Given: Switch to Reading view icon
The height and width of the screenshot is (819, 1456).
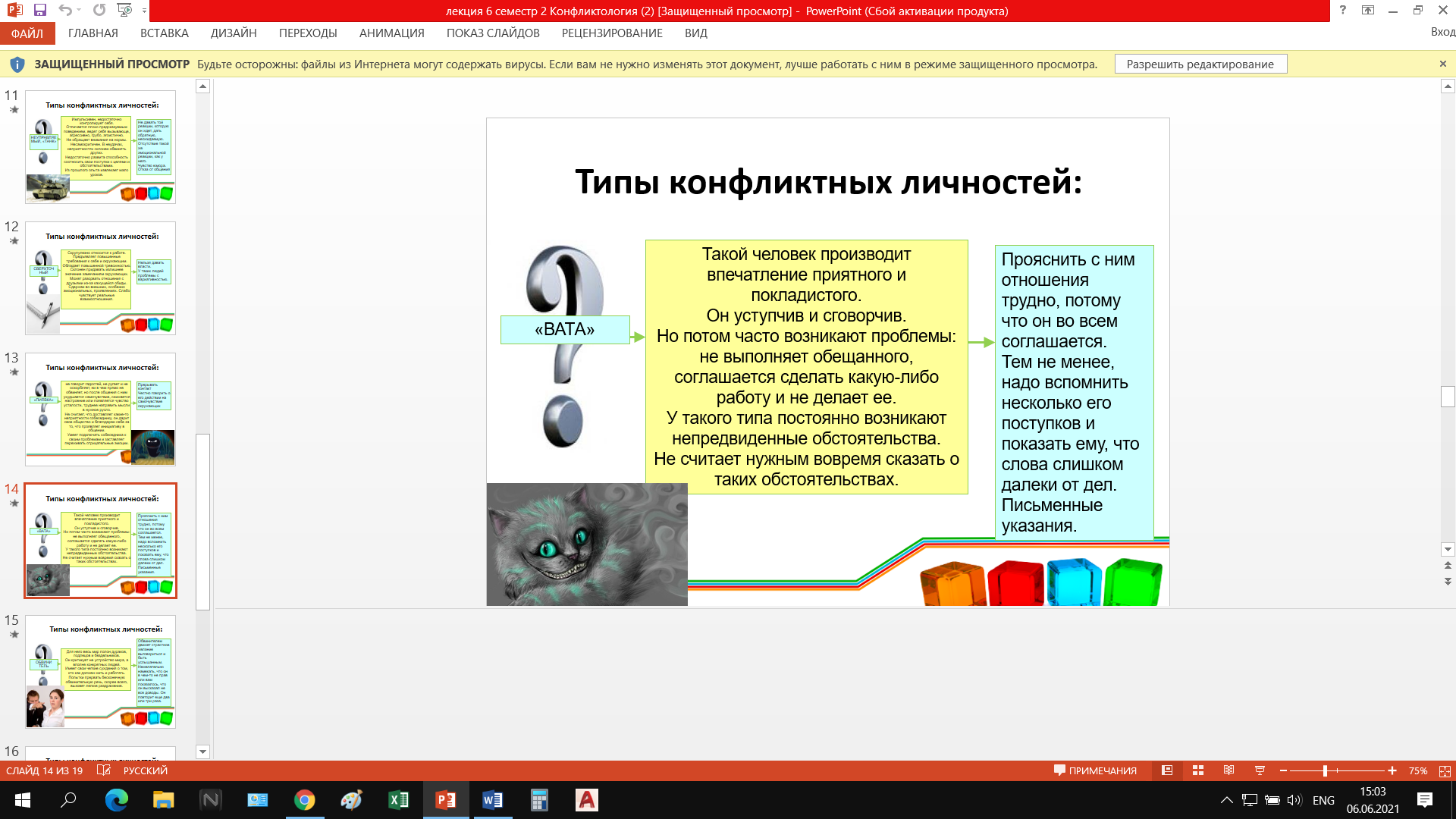Looking at the screenshot, I should pyautogui.click(x=1228, y=770).
